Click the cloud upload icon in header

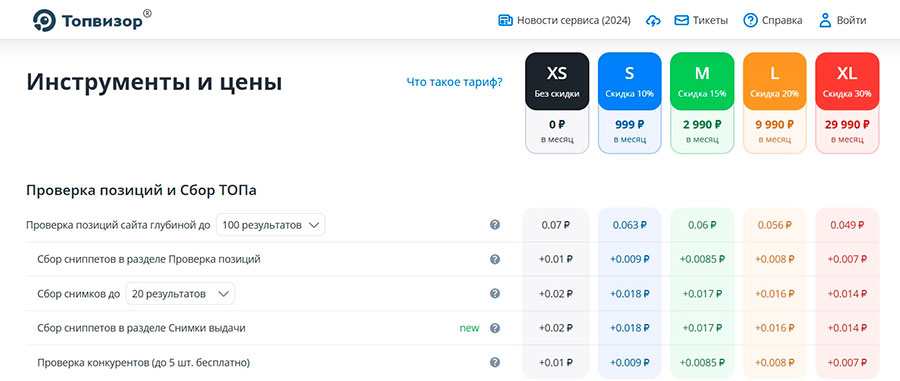(x=653, y=21)
